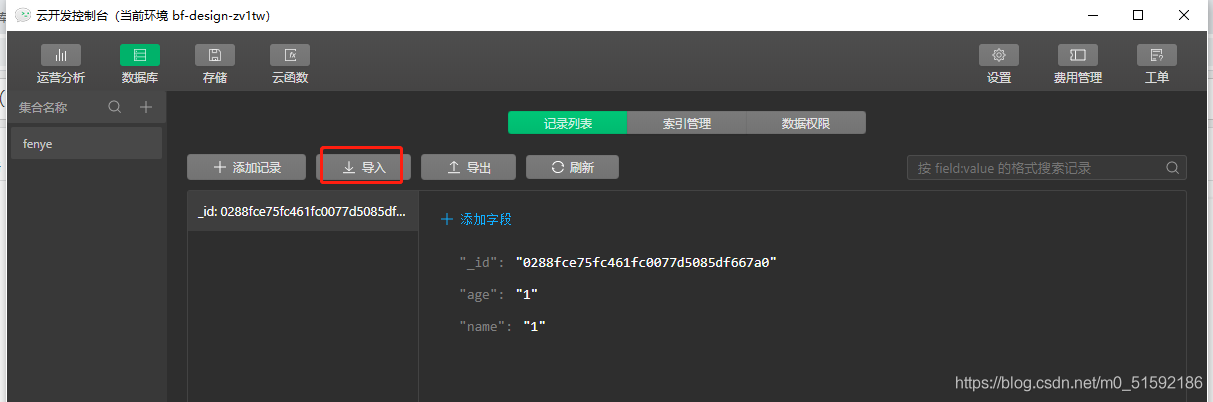The width and height of the screenshot is (1213, 402).
Task: Click the record search magnifier icon
Action: click(x=1171, y=167)
